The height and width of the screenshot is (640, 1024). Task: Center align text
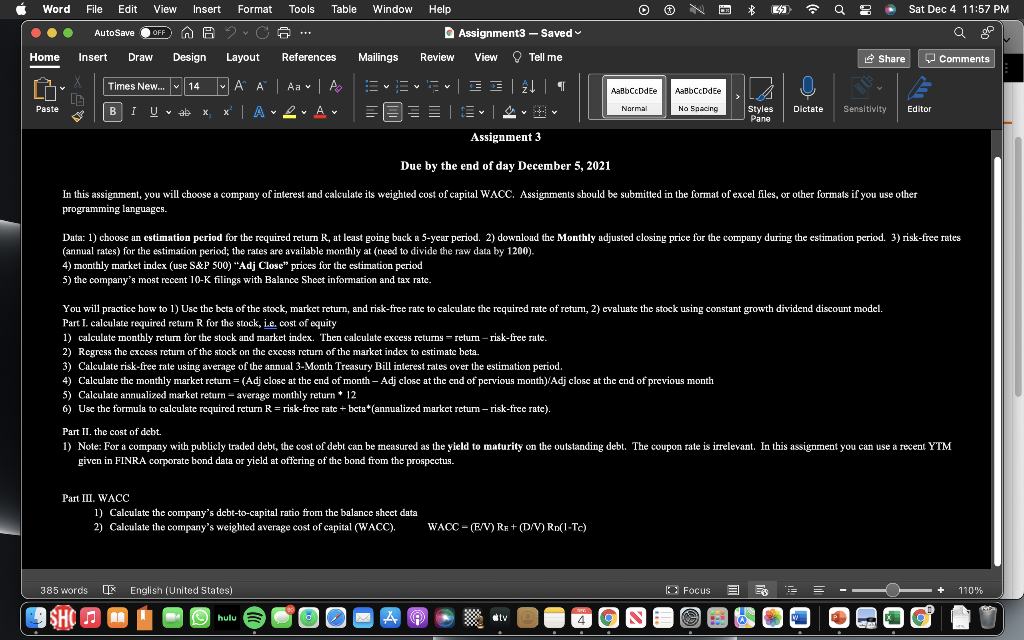[x=392, y=112]
